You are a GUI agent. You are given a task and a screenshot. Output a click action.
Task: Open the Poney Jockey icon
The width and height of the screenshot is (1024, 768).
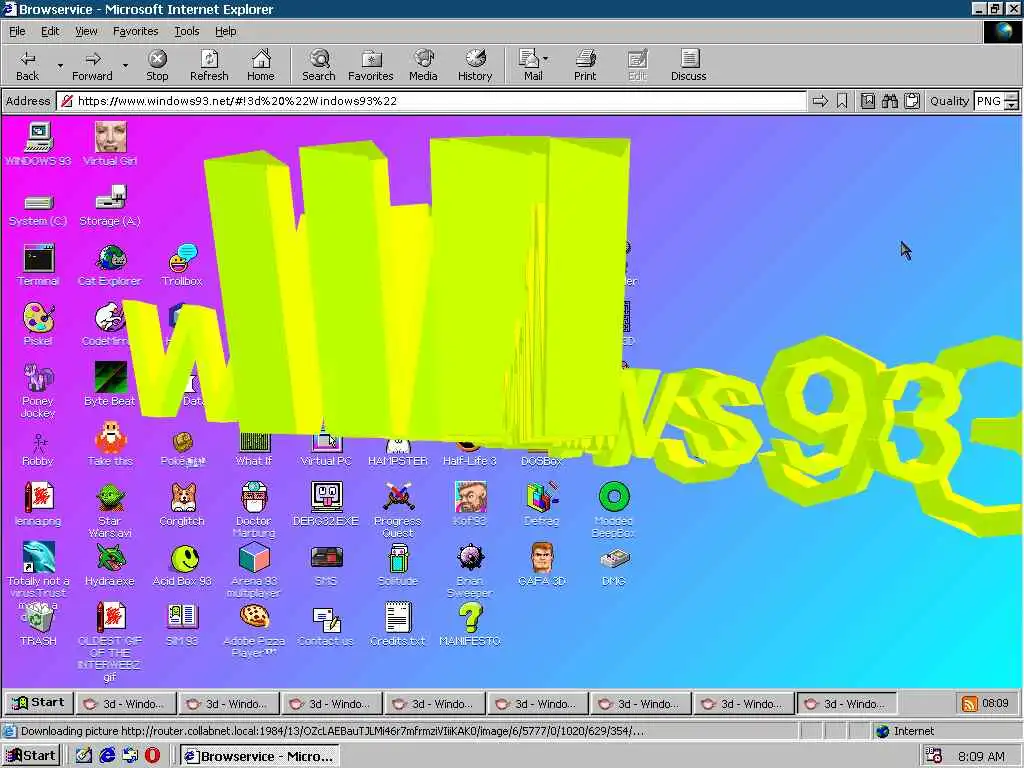pyautogui.click(x=38, y=391)
